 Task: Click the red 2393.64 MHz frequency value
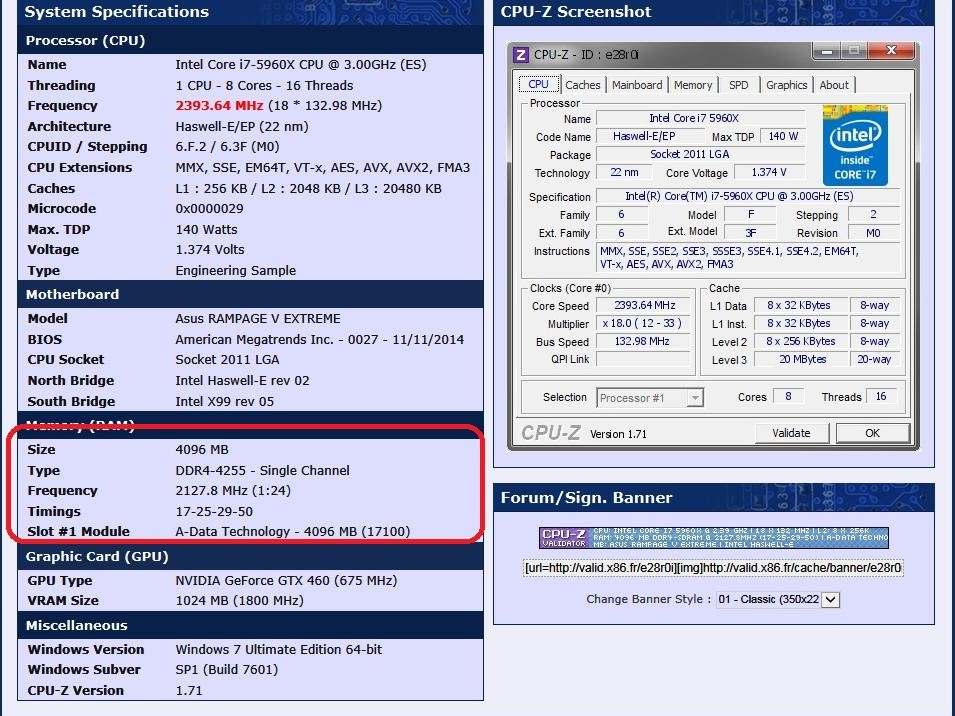tap(219, 106)
